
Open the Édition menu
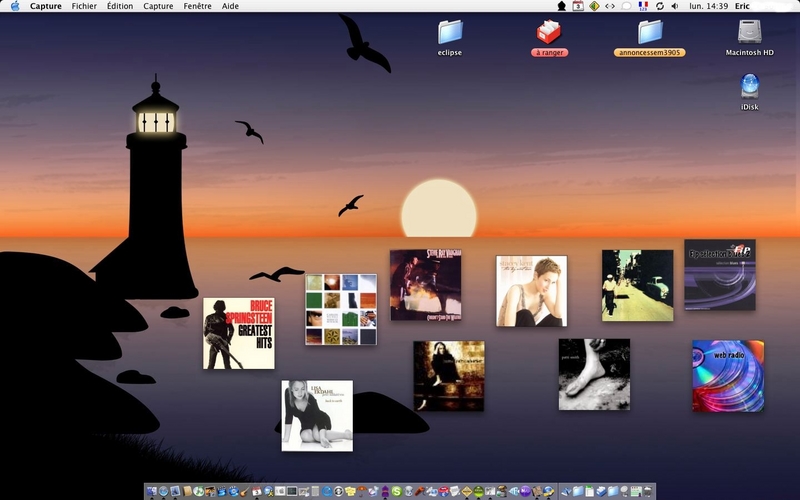[120, 6]
